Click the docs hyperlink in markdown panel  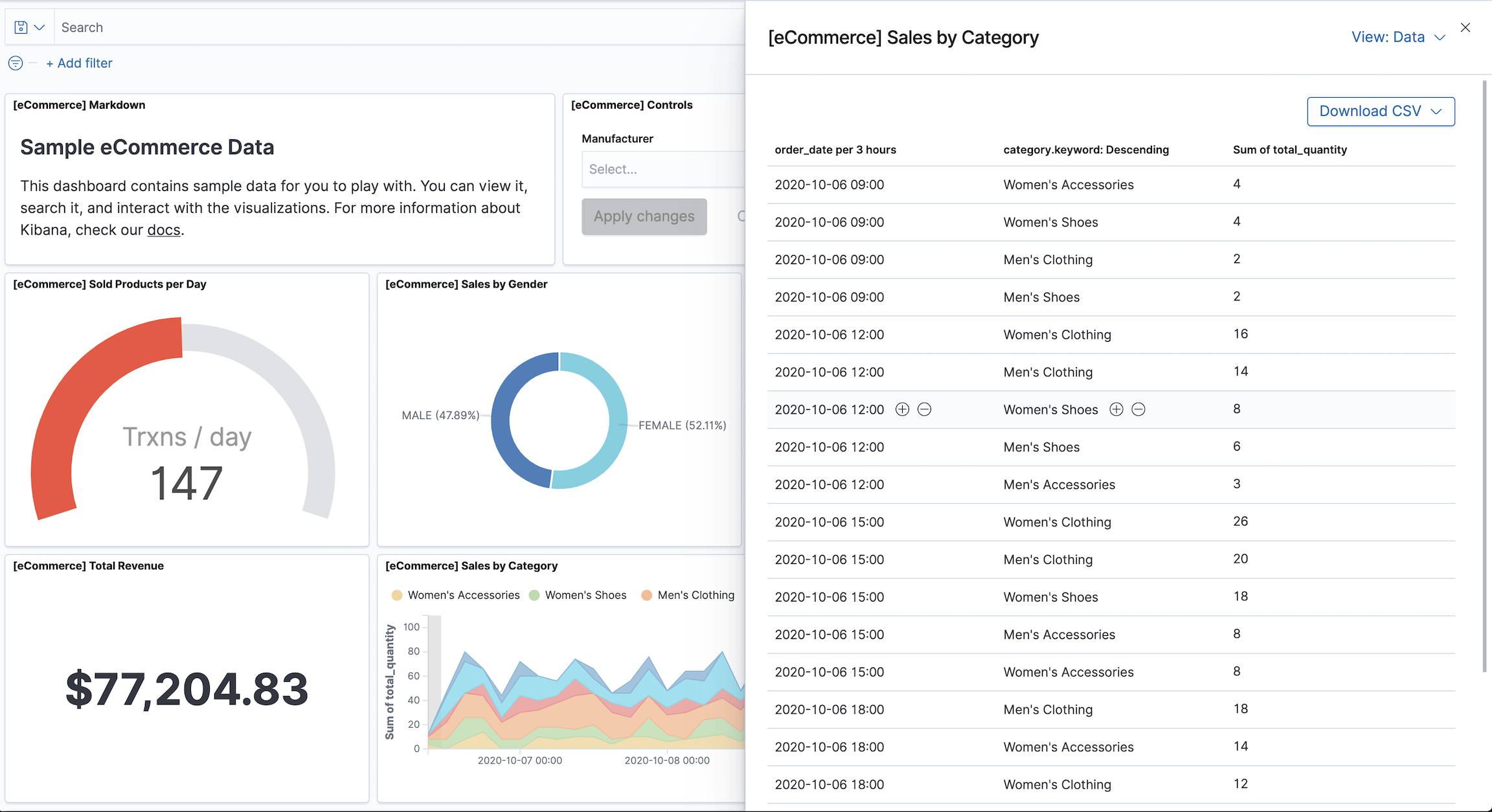tap(163, 228)
